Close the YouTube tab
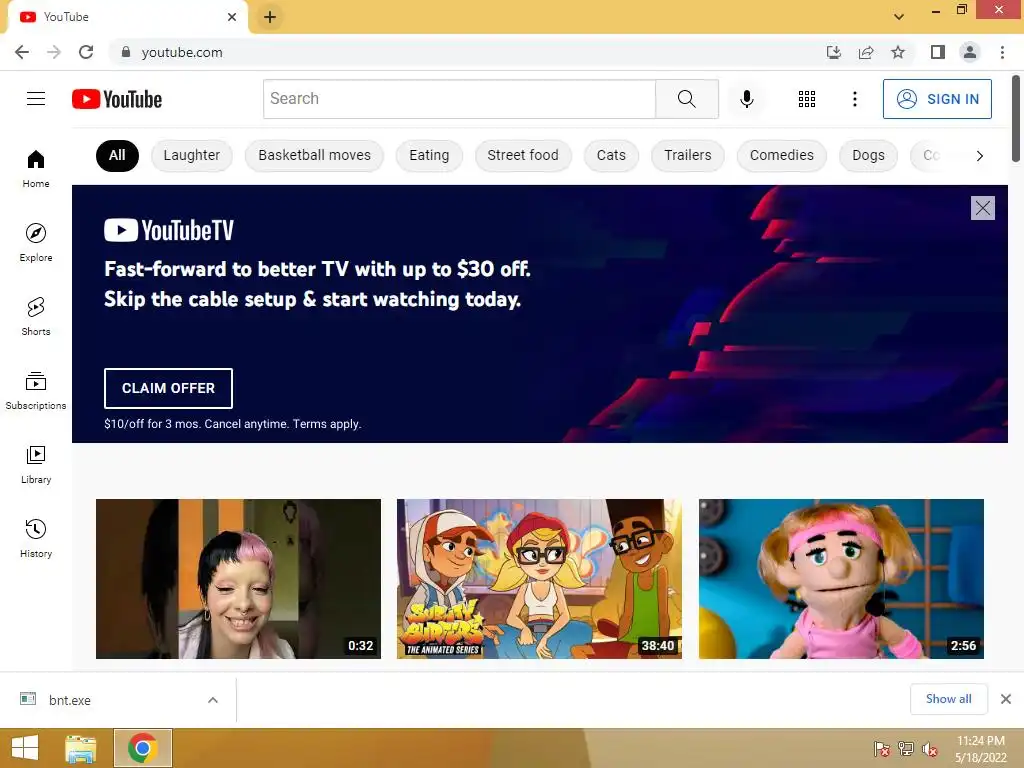The height and width of the screenshot is (768, 1024). 232,17
